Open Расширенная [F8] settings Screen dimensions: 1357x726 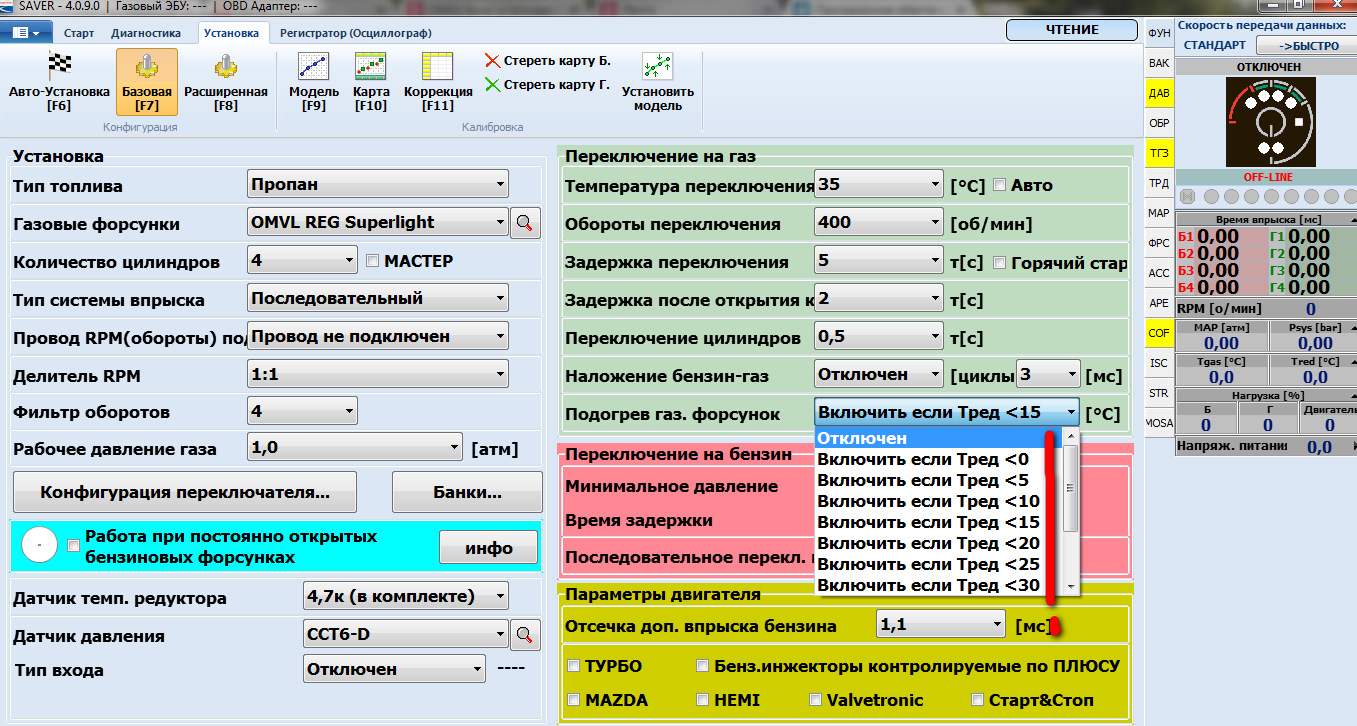[x=226, y=82]
